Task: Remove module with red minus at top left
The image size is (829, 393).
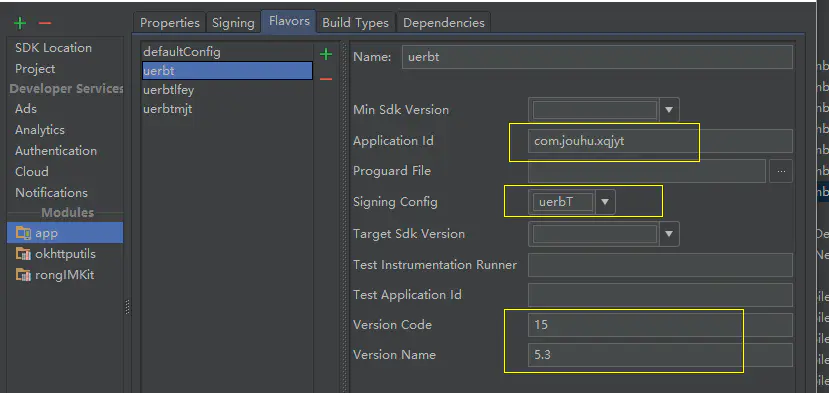Action: [x=45, y=23]
